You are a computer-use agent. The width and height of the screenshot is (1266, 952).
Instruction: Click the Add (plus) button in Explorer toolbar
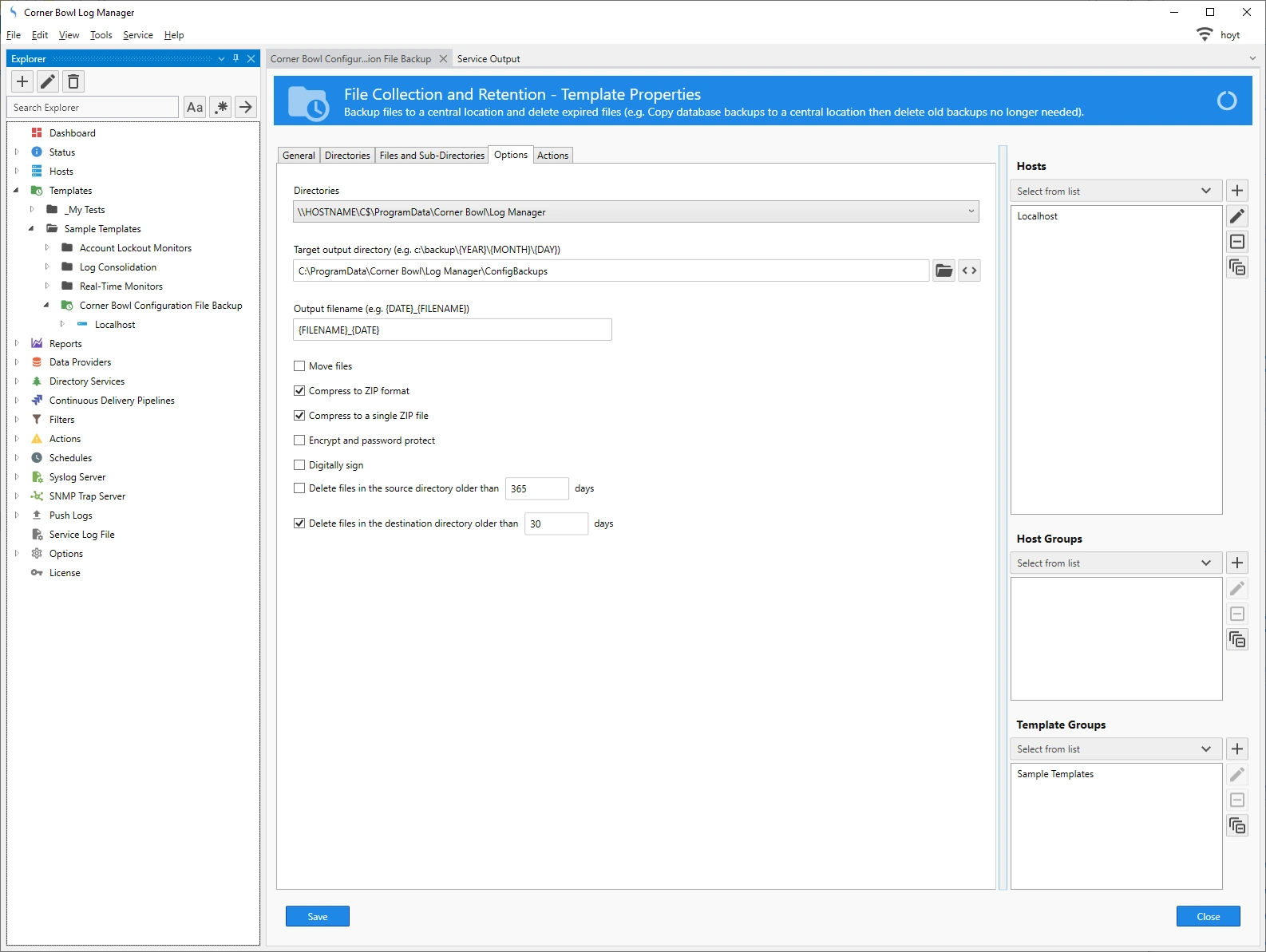click(22, 81)
